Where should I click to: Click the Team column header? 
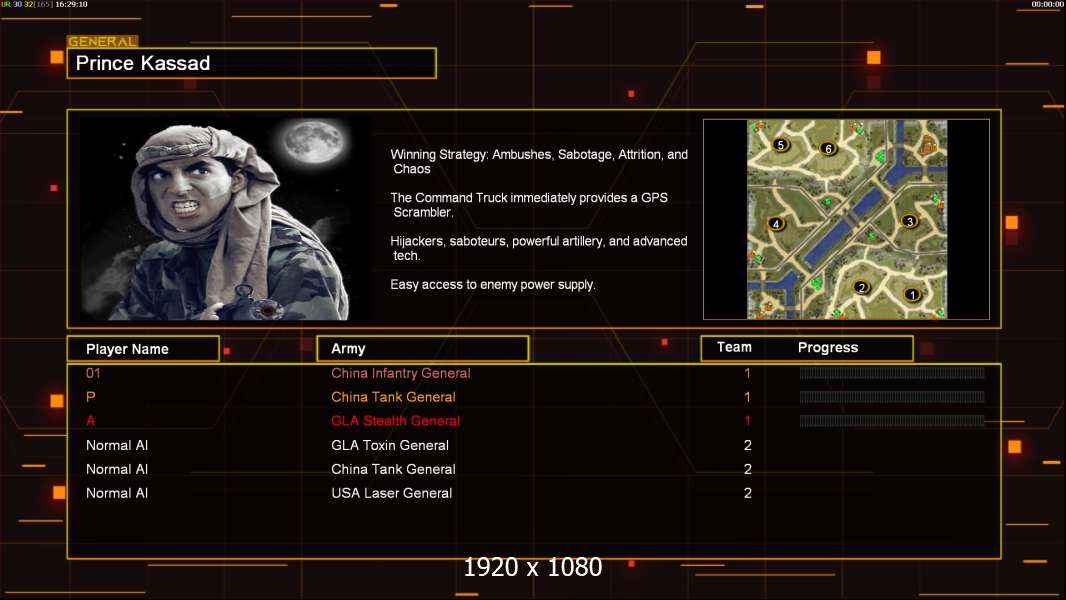pos(734,347)
